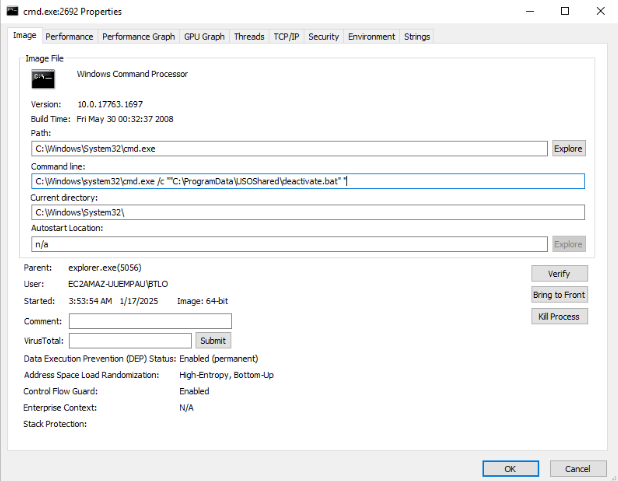Click into the Path text field

(x=289, y=149)
